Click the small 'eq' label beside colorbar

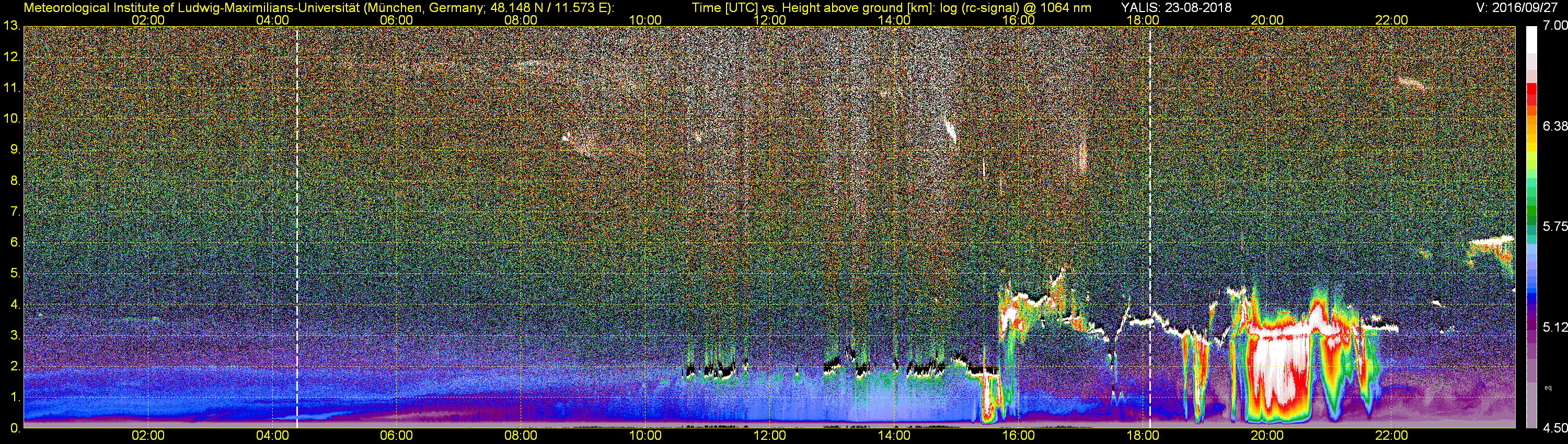click(x=1548, y=388)
